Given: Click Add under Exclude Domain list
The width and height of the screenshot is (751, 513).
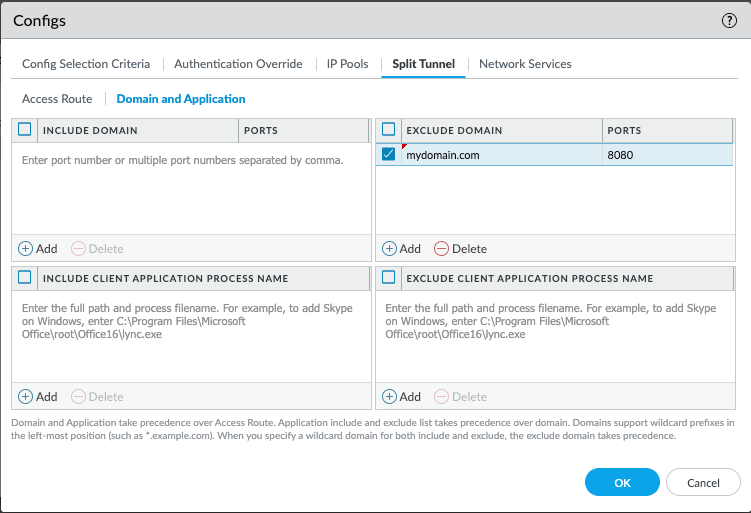Looking at the screenshot, I should (401, 248).
